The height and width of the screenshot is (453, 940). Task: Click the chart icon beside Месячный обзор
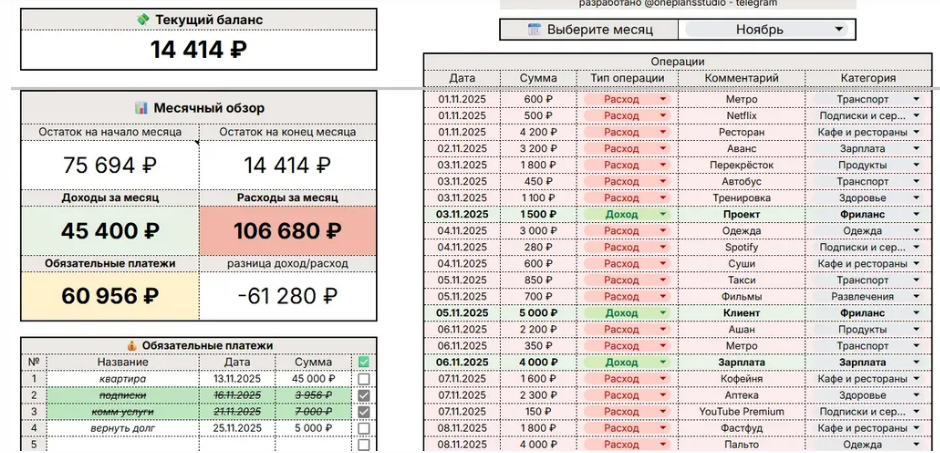click(142, 107)
